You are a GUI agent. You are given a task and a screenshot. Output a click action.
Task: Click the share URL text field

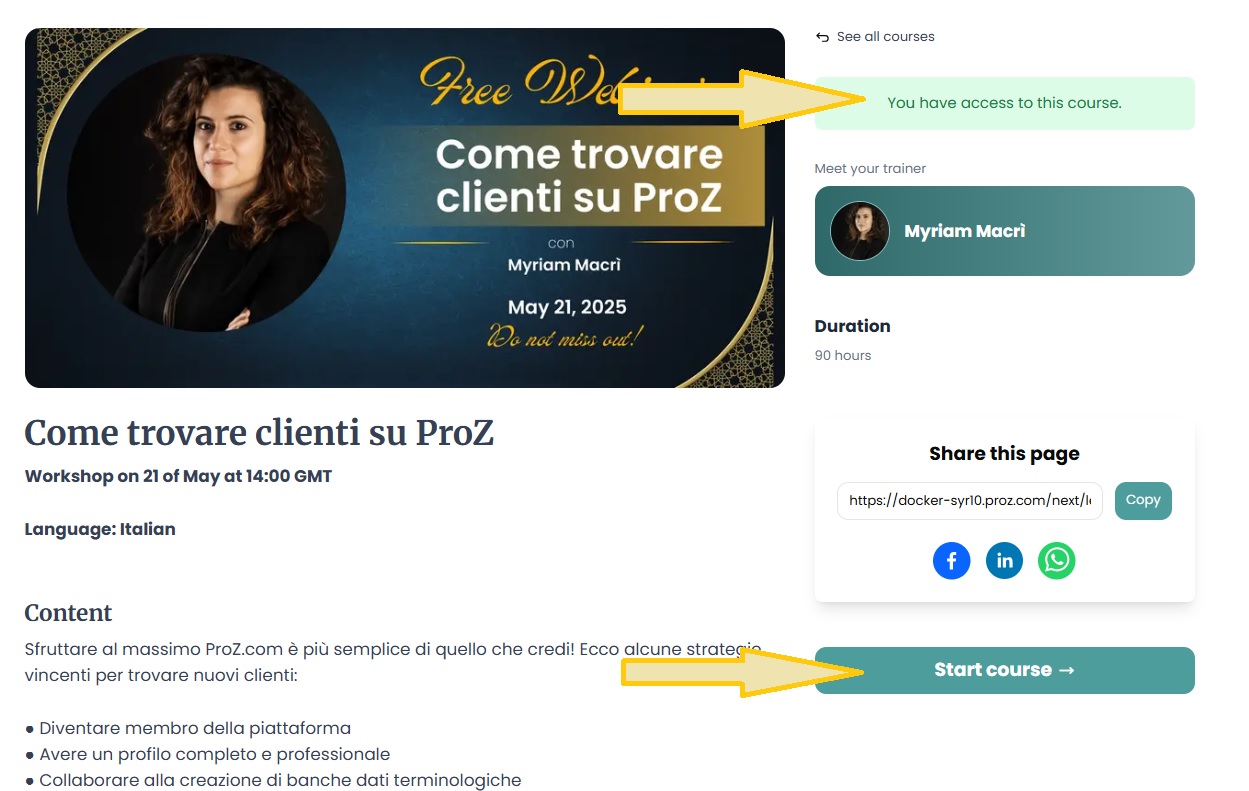tap(970, 501)
